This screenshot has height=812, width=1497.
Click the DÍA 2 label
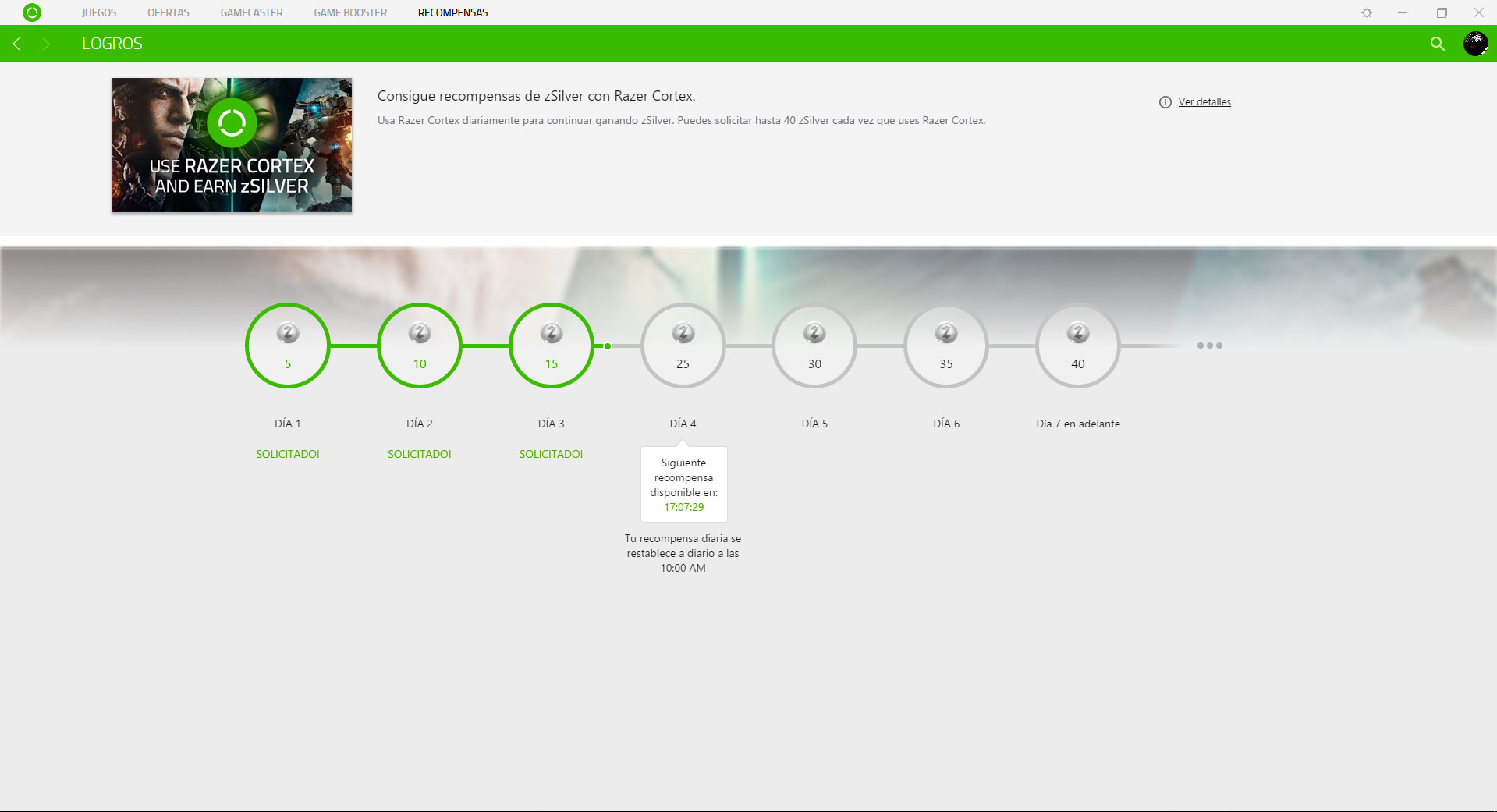pos(420,424)
